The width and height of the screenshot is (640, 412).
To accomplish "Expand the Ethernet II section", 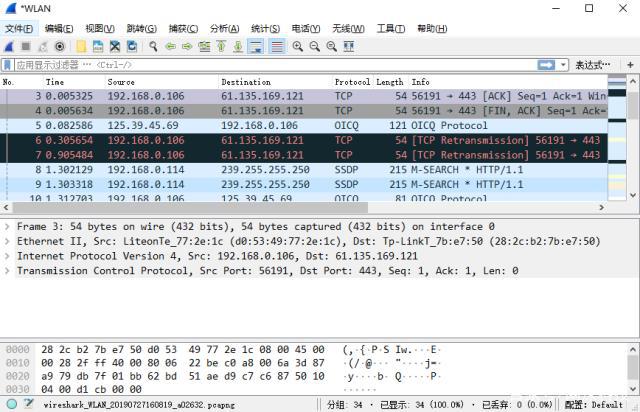I will coord(9,241).
